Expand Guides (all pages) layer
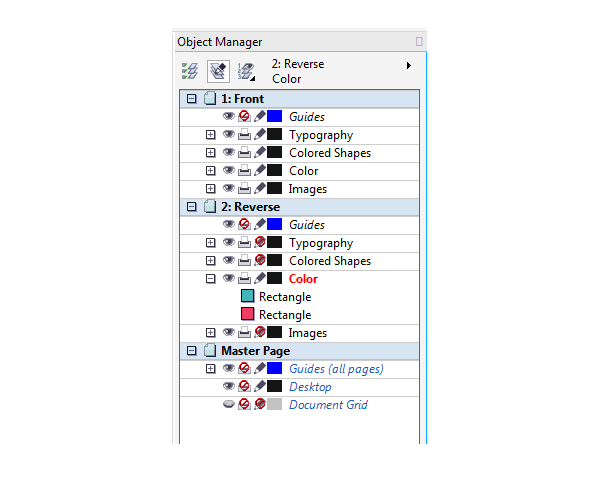The height and width of the screenshot is (478, 600). point(210,369)
